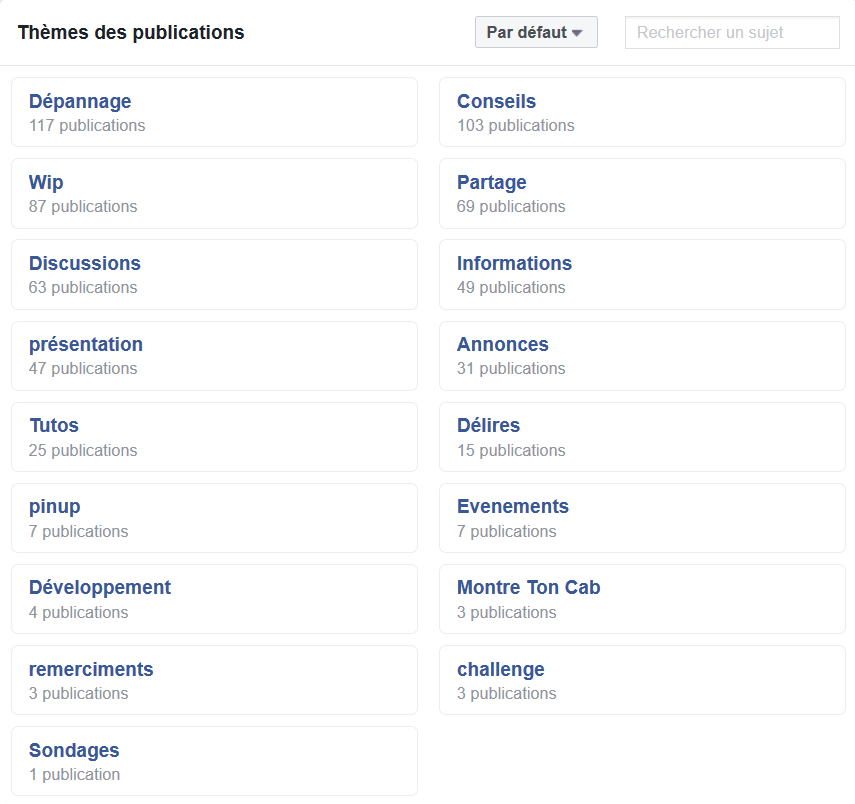
Task: Select the Conseils topic
Action: coord(496,102)
